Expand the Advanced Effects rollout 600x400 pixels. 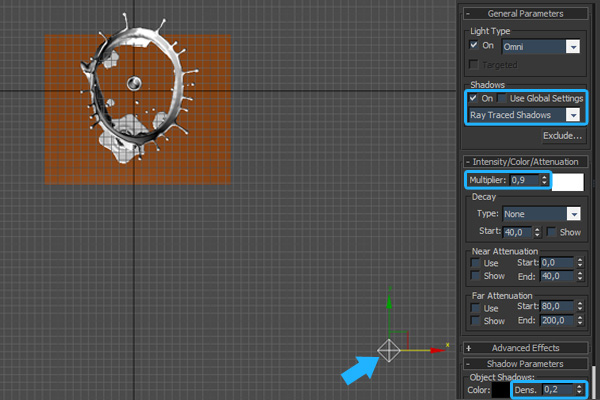point(524,347)
